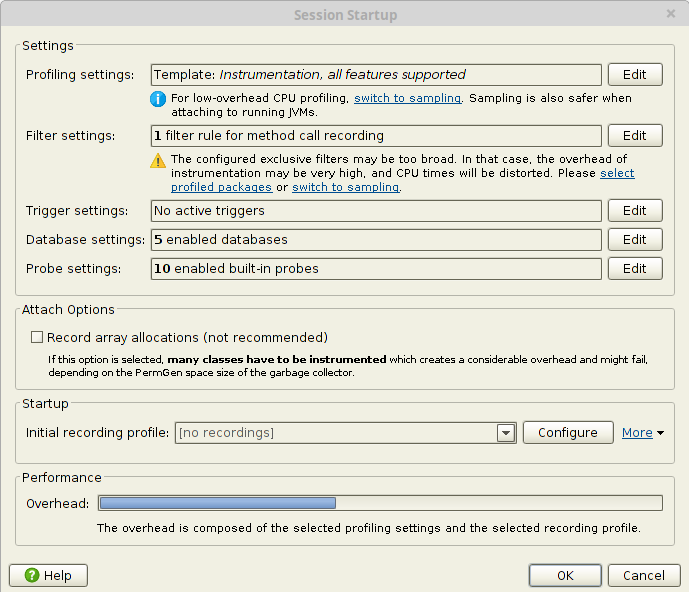Edit the Probe settings
The image size is (689, 592).
pyautogui.click(x=635, y=269)
